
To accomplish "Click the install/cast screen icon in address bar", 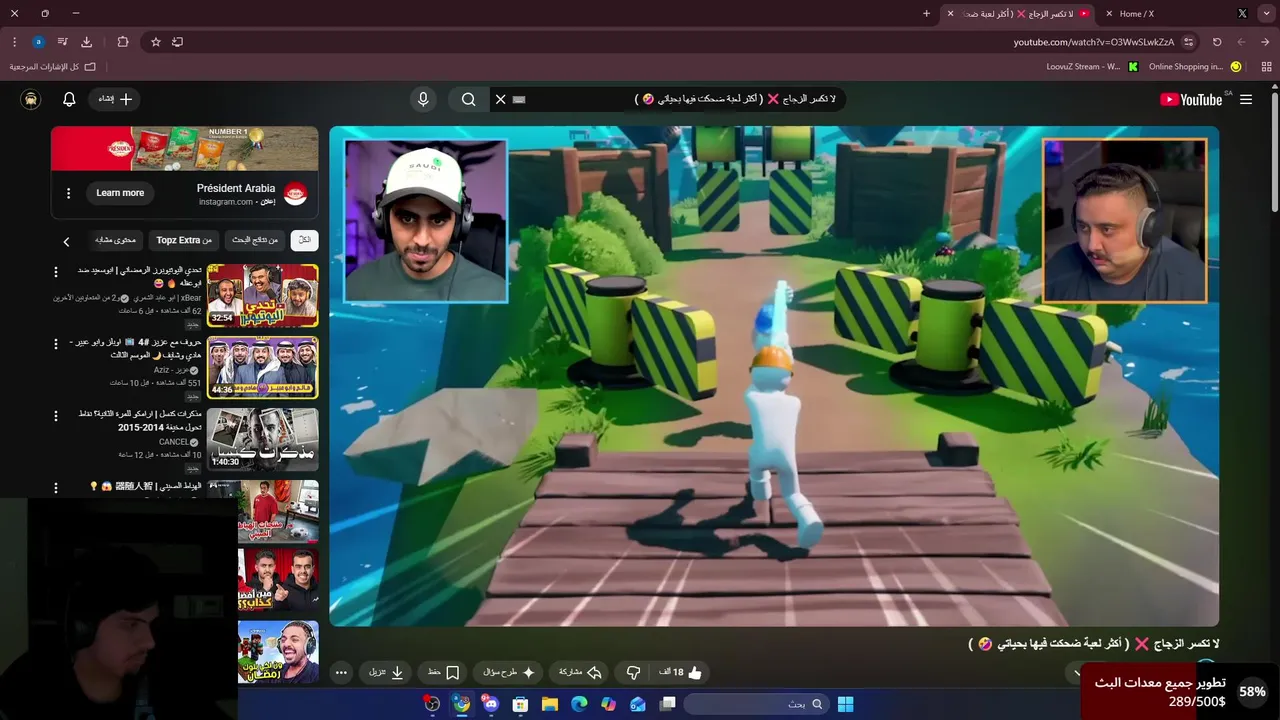I will click(178, 42).
